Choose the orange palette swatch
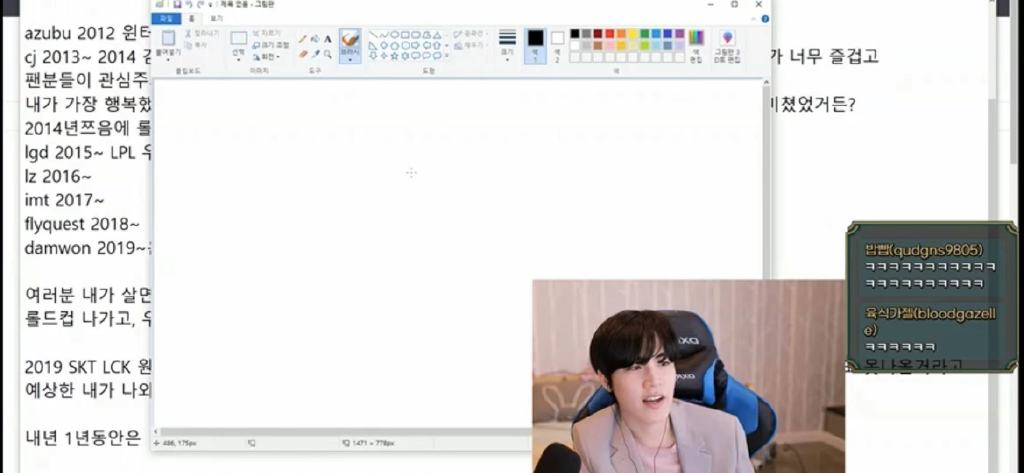Screen dimensions: 1024x473 pyautogui.click(x=621, y=33)
